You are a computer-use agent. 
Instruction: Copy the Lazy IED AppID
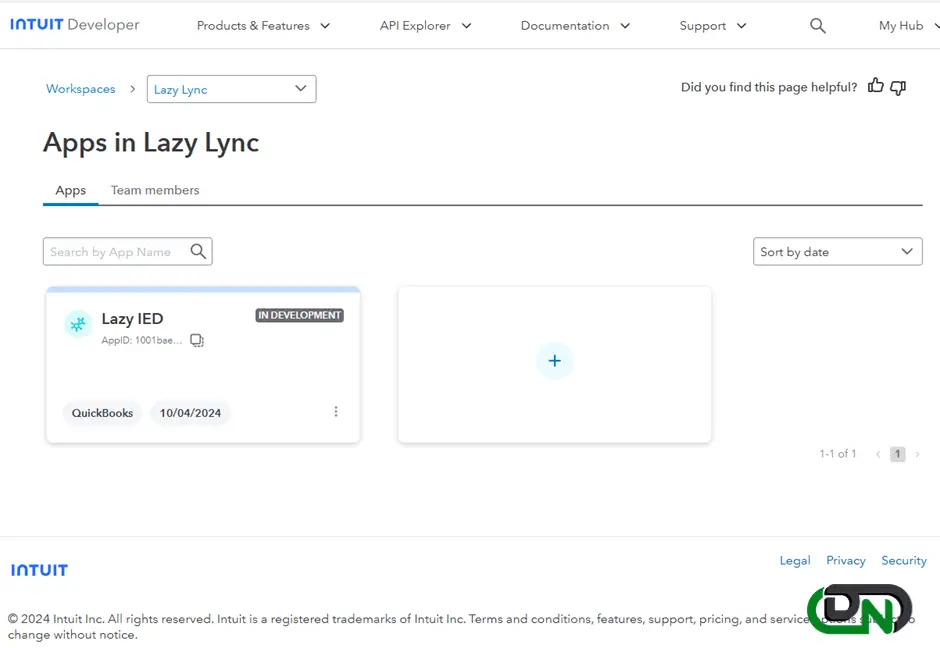pyautogui.click(x=197, y=340)
